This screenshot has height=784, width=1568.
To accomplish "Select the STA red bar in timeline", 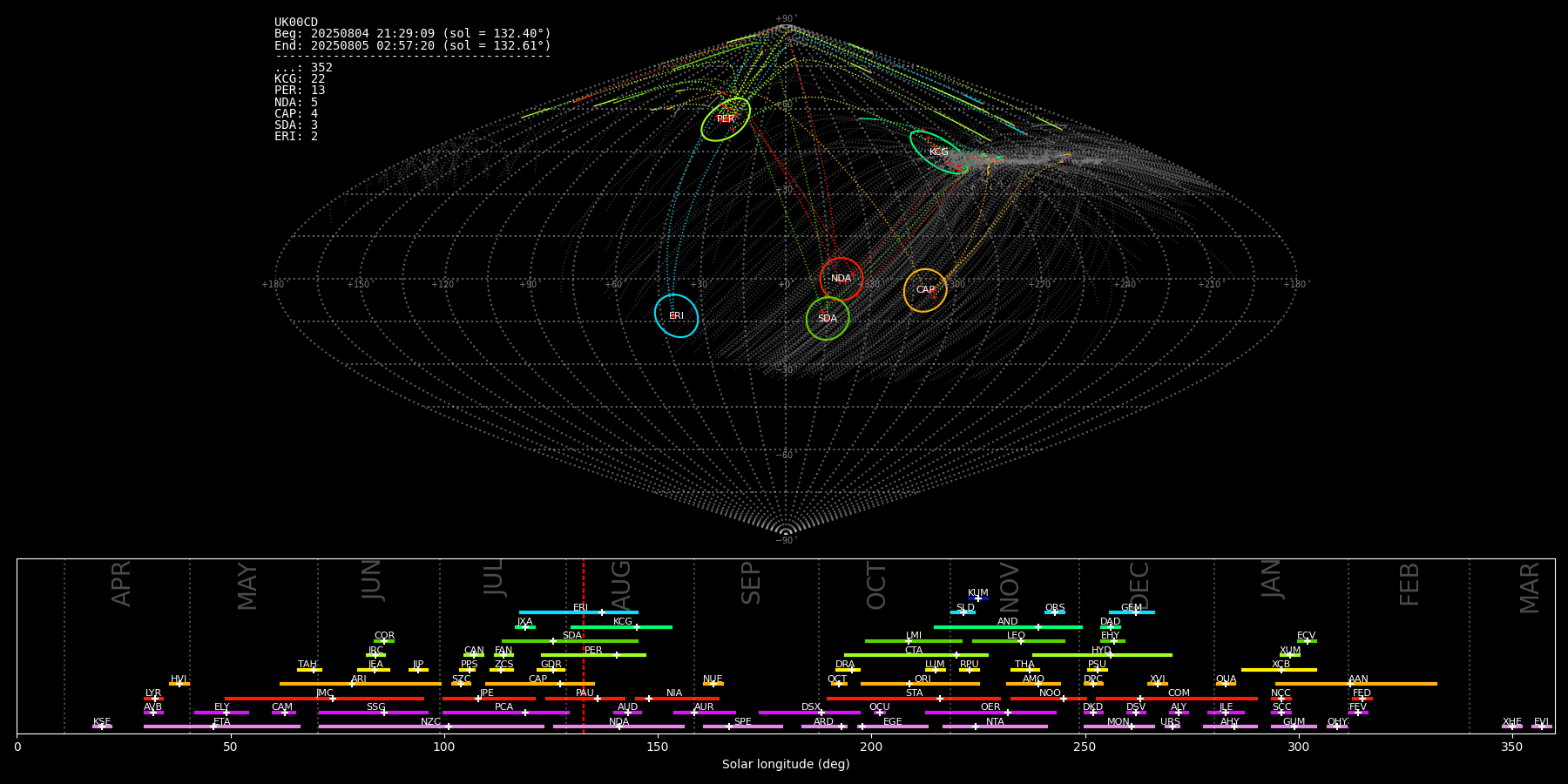I will [x=914, y=698].
